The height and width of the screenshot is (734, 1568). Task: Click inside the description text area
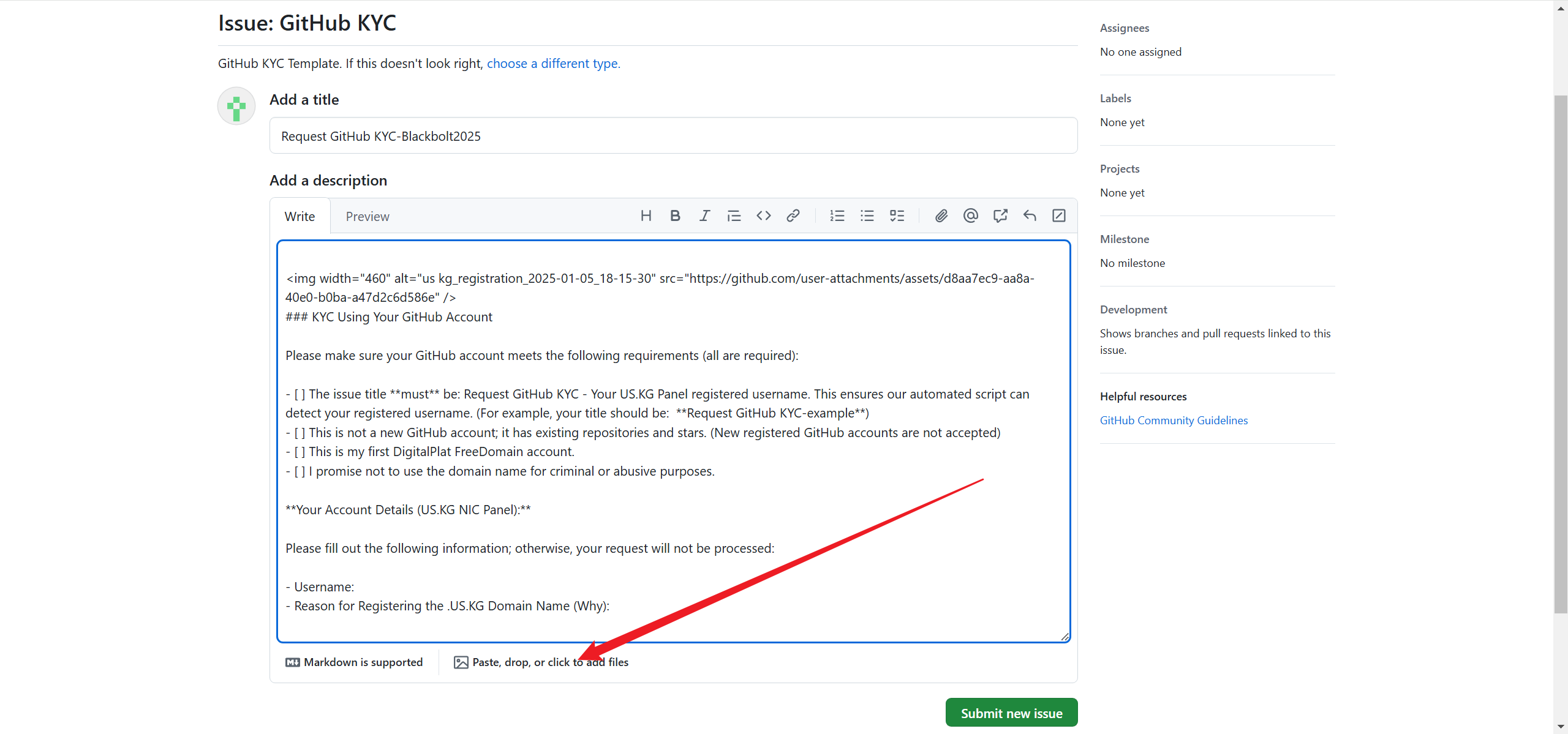point(673,441)
